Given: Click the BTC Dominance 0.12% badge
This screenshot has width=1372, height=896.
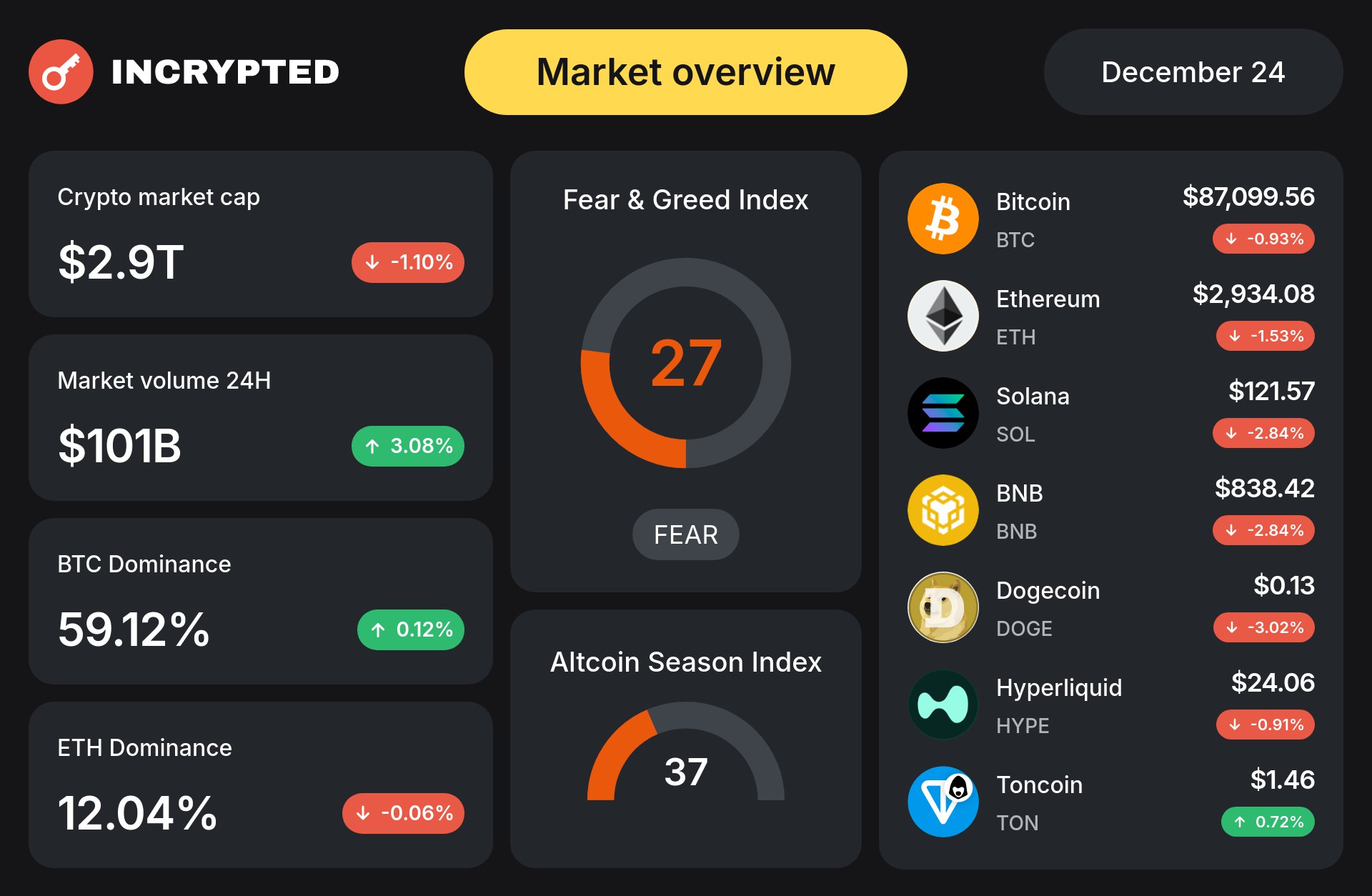Looking at the screenshot, I should pos(410,629).
